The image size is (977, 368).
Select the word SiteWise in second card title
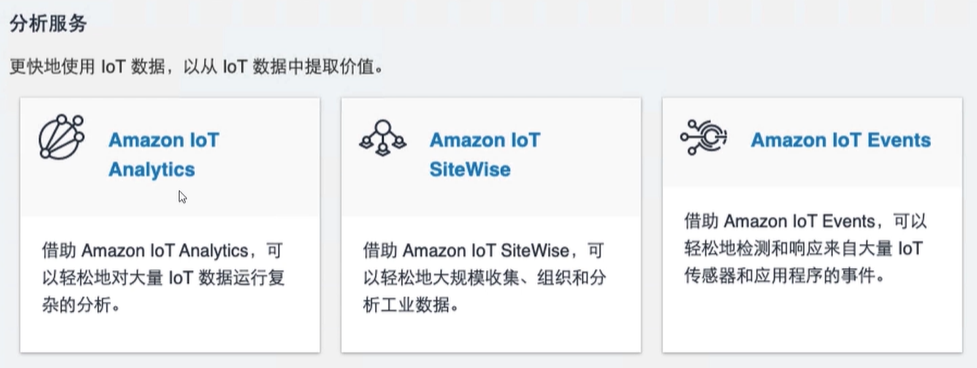(470, 169)
